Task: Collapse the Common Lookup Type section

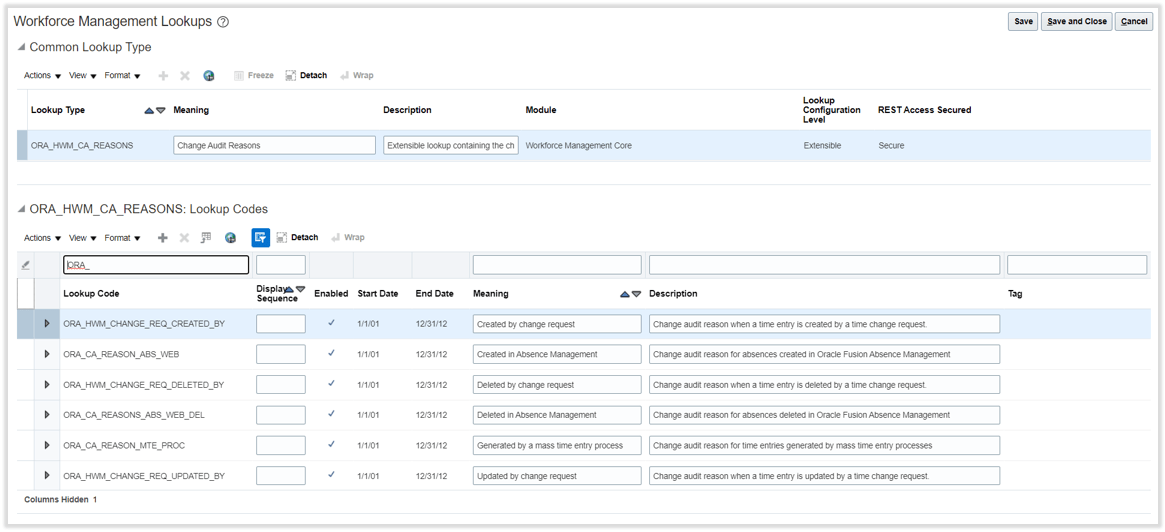Action: [20, 48]
